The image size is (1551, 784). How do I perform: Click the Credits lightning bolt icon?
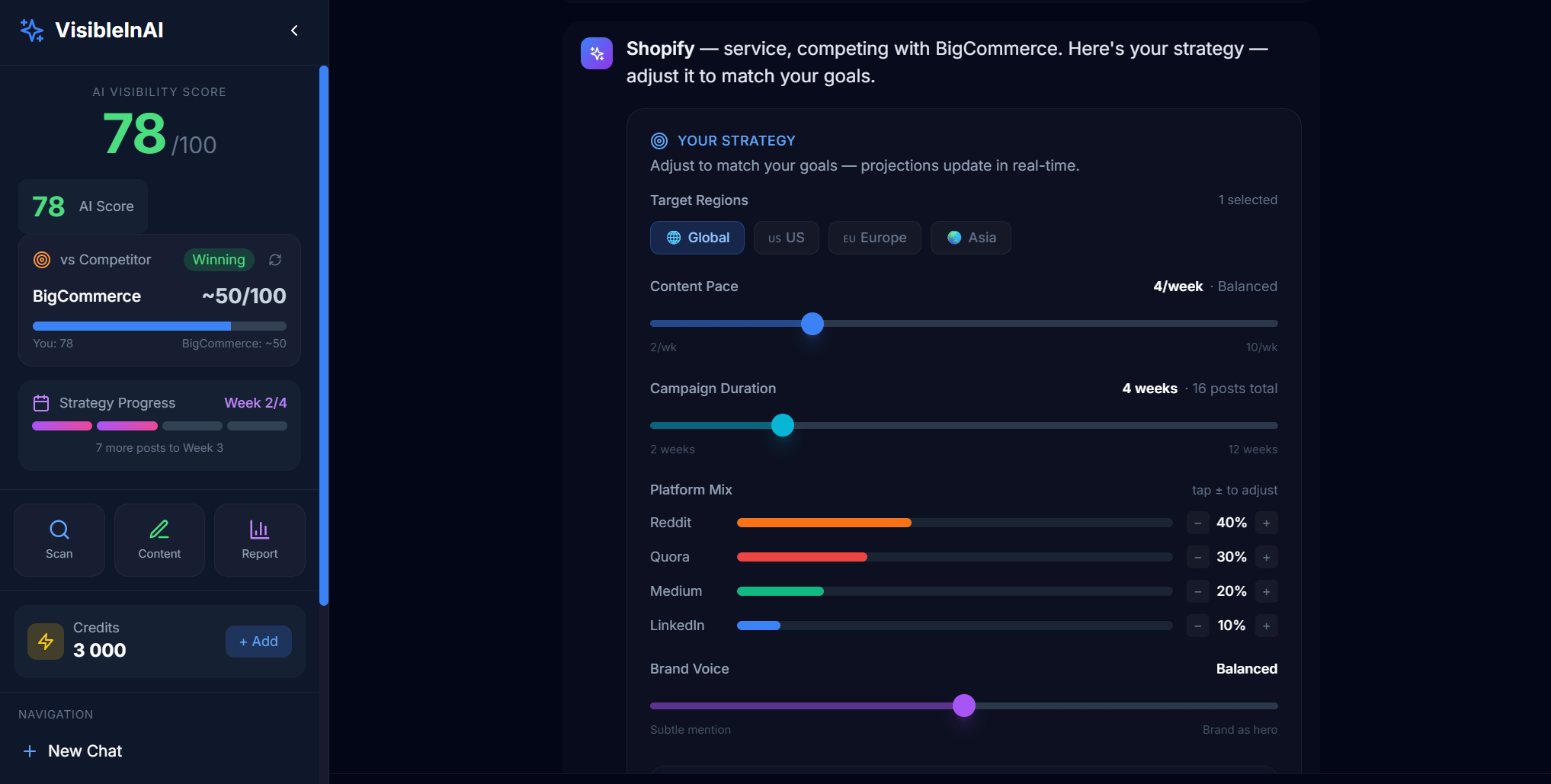coord(46,642)
